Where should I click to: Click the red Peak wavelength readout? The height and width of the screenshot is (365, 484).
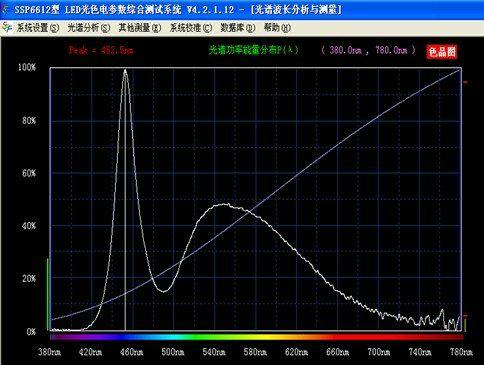pos(101,50)
